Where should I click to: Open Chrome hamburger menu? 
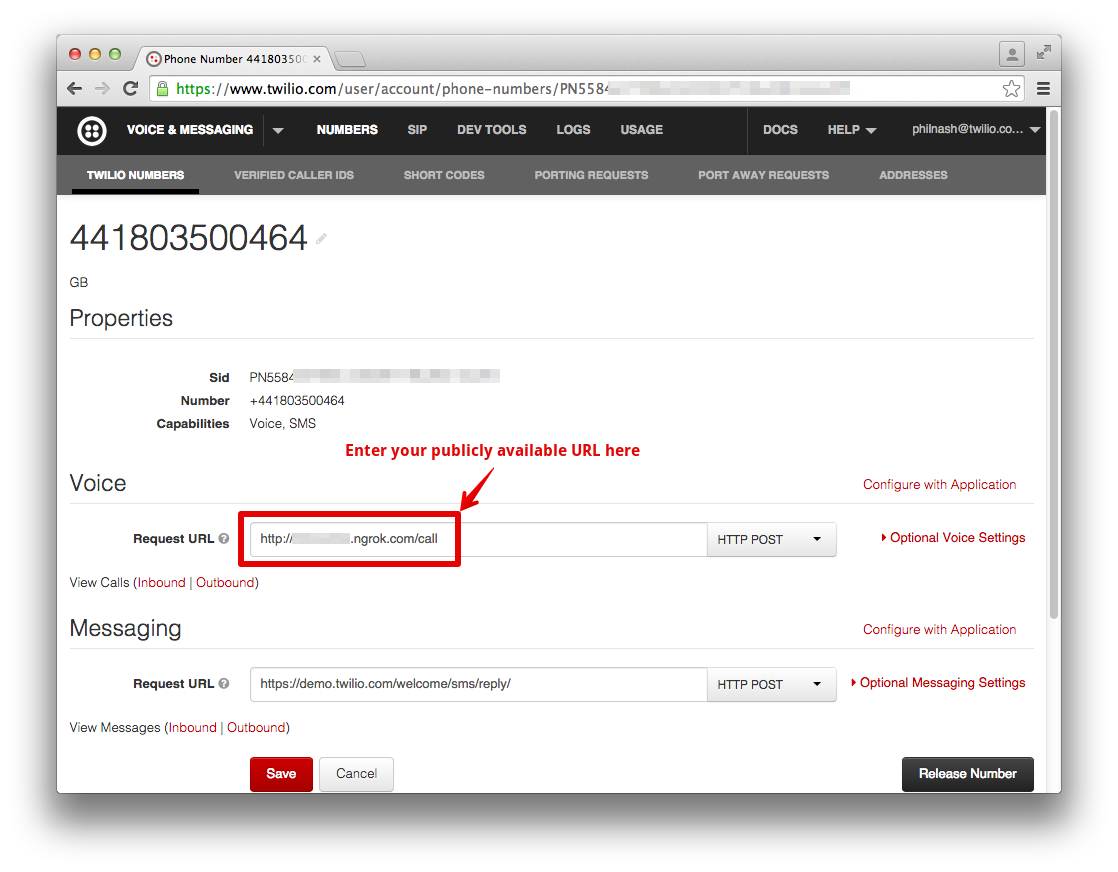(x=1043, y=88)
